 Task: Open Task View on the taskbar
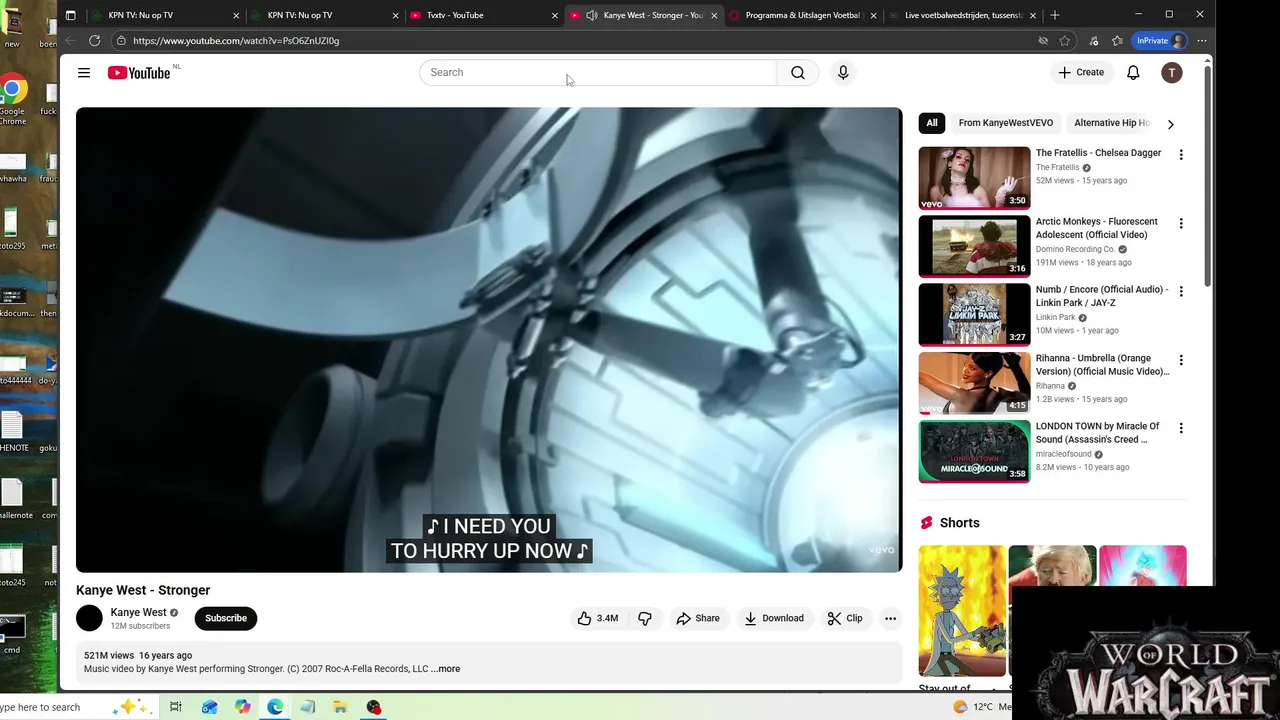point(176,707)
